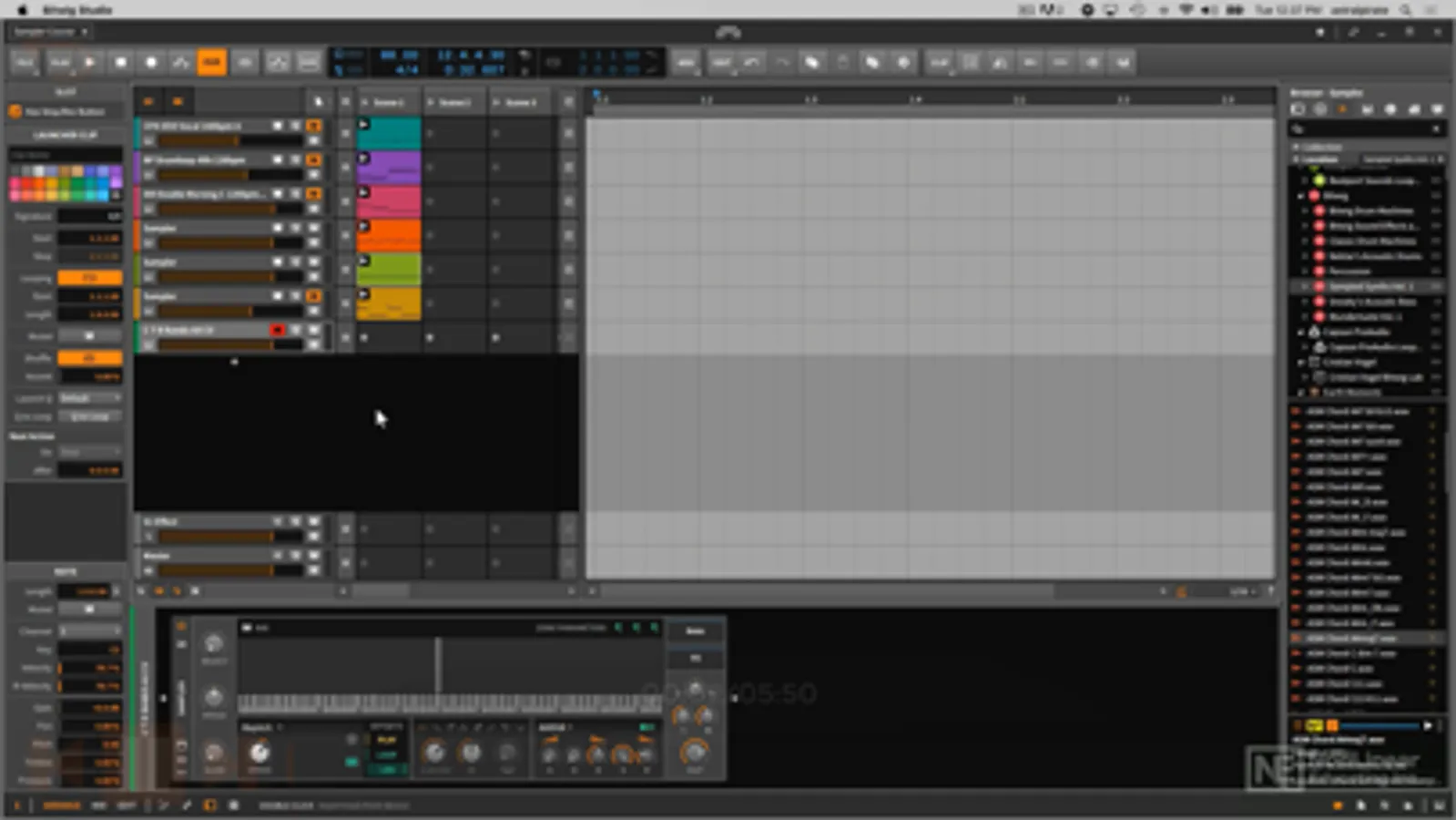The height and width of the screenshot is (820, 1456).
Task: Toggle record arm on the green Sampler track
Action: 278,261
